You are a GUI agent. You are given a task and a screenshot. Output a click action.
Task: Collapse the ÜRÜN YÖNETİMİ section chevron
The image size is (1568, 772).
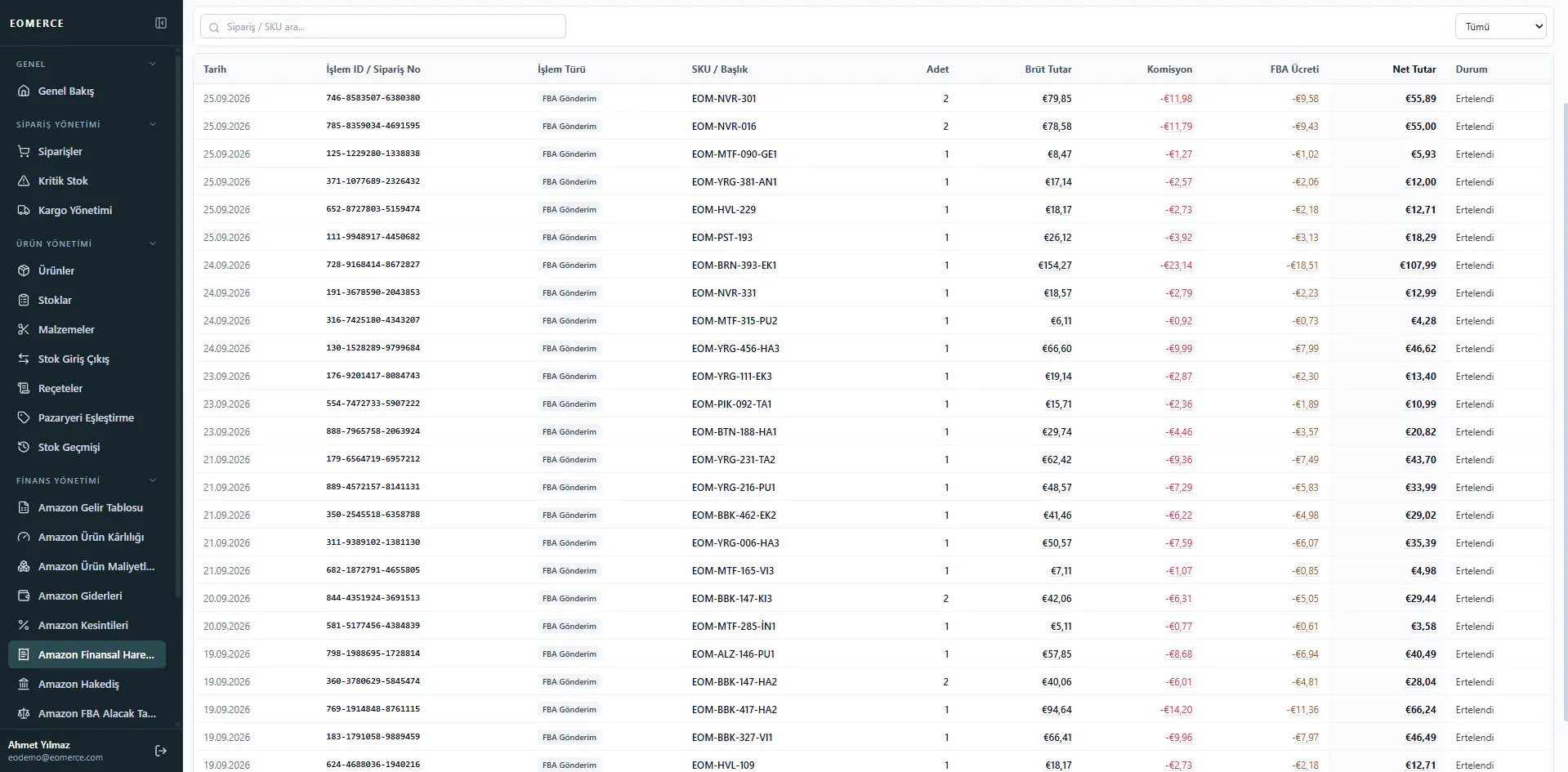point(153,243)
